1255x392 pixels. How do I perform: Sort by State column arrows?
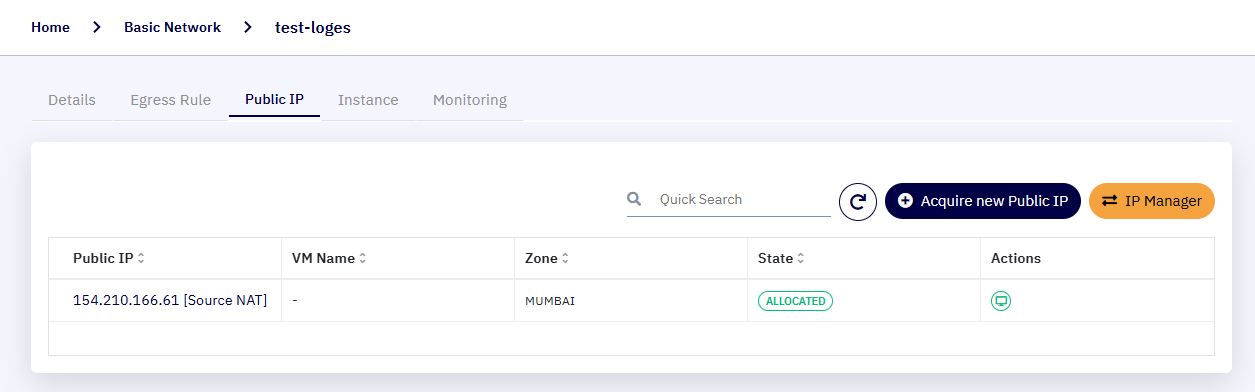click(801, 258)
